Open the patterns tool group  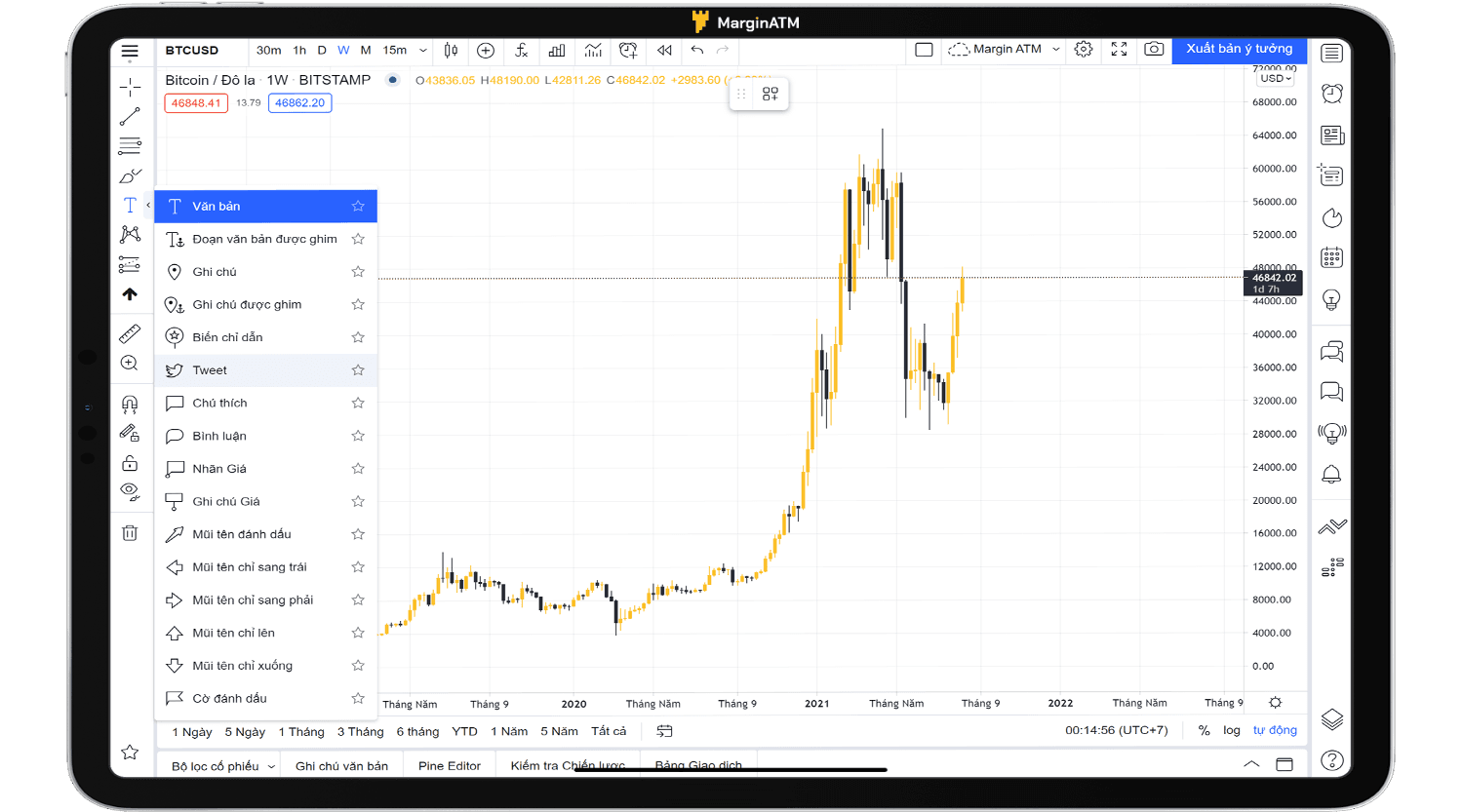coord(130,234)
